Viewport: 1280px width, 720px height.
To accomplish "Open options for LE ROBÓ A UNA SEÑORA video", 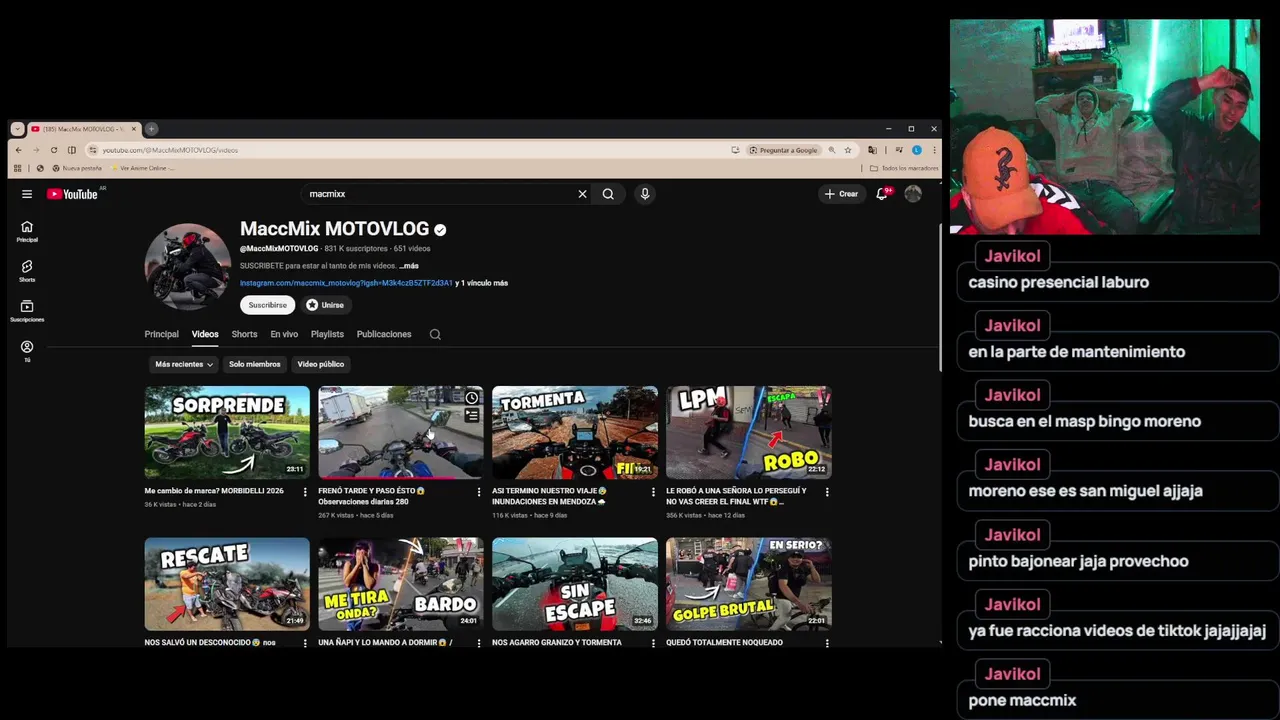I will click(x=827, y=492).
